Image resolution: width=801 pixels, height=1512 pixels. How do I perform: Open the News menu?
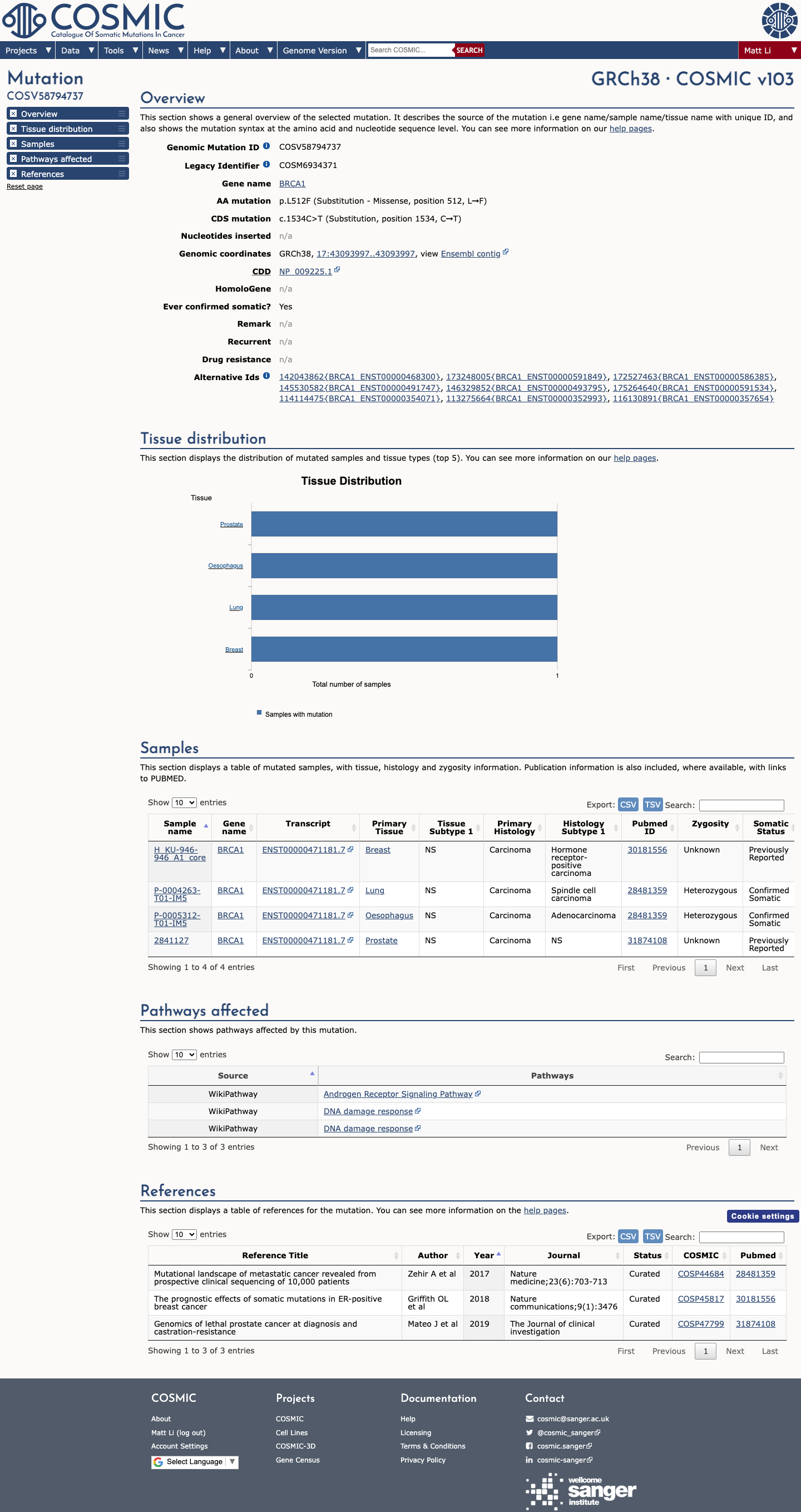(x=165, y=51)
